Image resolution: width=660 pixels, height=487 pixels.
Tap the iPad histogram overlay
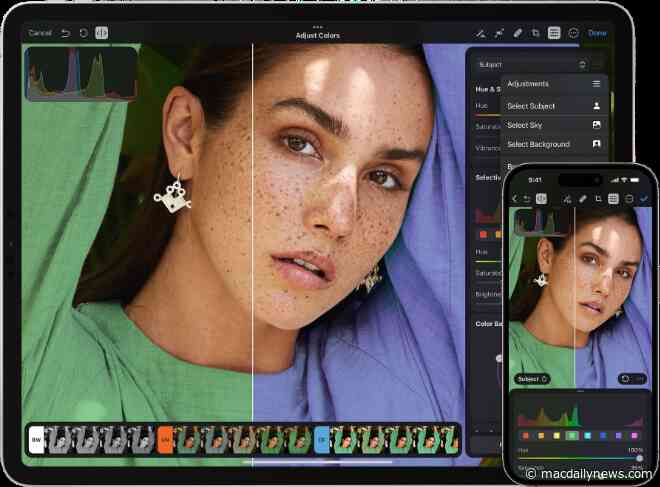[x=81, y=74]
